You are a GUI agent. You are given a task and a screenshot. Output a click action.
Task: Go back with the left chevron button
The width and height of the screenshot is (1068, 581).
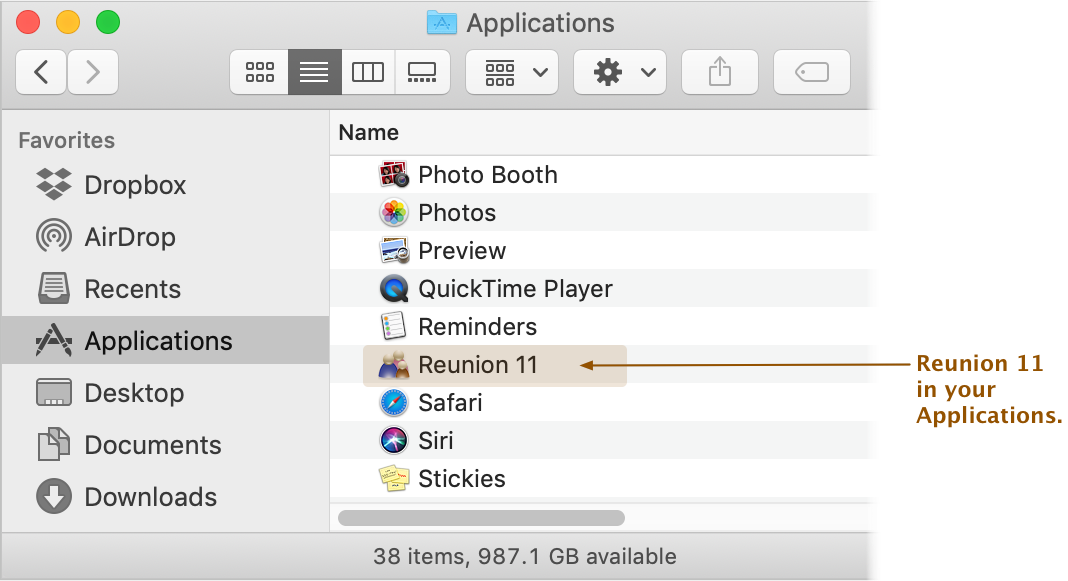pos(41,72)
